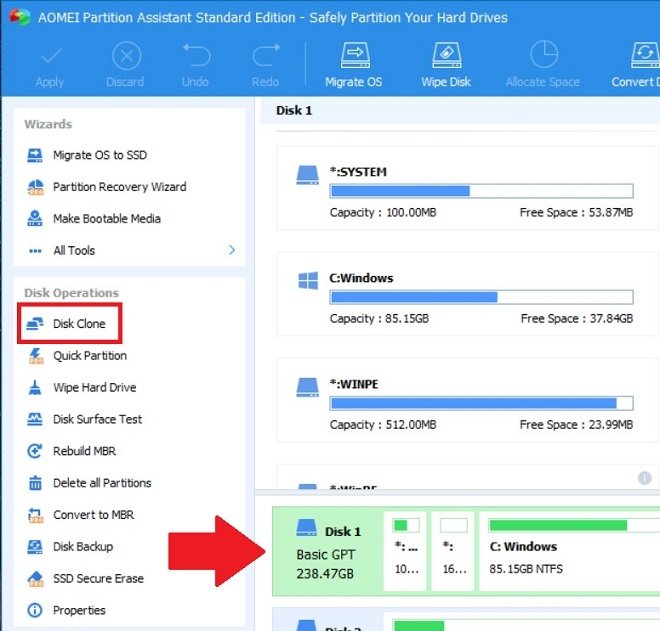Click the drive icon beside *:SYSTEM
The height and width of the screenshot is (631, 660).
(x=307, y=175)
